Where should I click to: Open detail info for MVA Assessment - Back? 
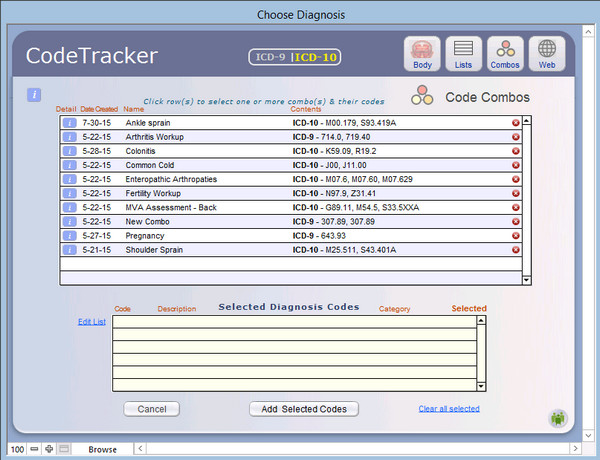(69, 207)
